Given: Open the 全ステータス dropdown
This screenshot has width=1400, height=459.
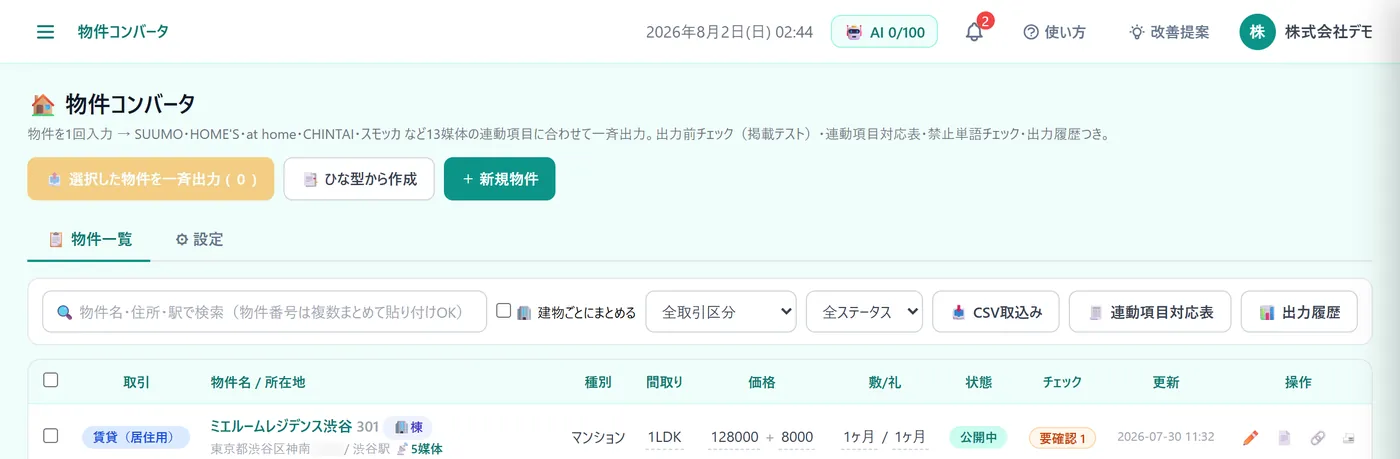Looking at the screenshot, I should (x=864, y=312).
